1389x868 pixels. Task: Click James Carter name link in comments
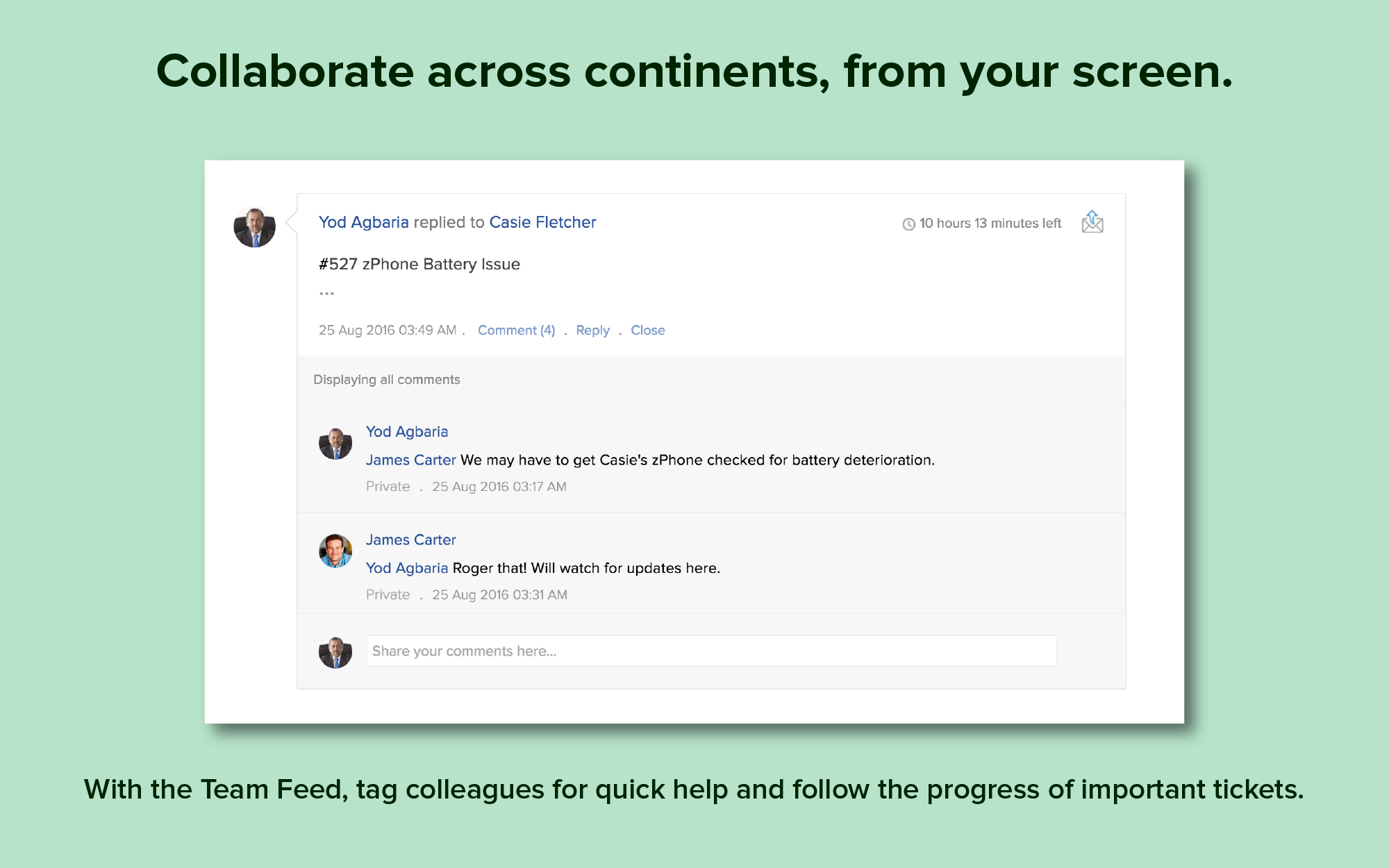pyautogui.click(x=412, y=540)
